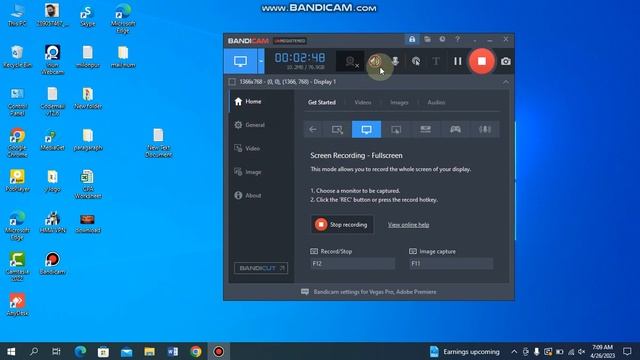This screenshot has height=360, width=640.
Task: Click the Stop recording button
Action: click(342, 224)
